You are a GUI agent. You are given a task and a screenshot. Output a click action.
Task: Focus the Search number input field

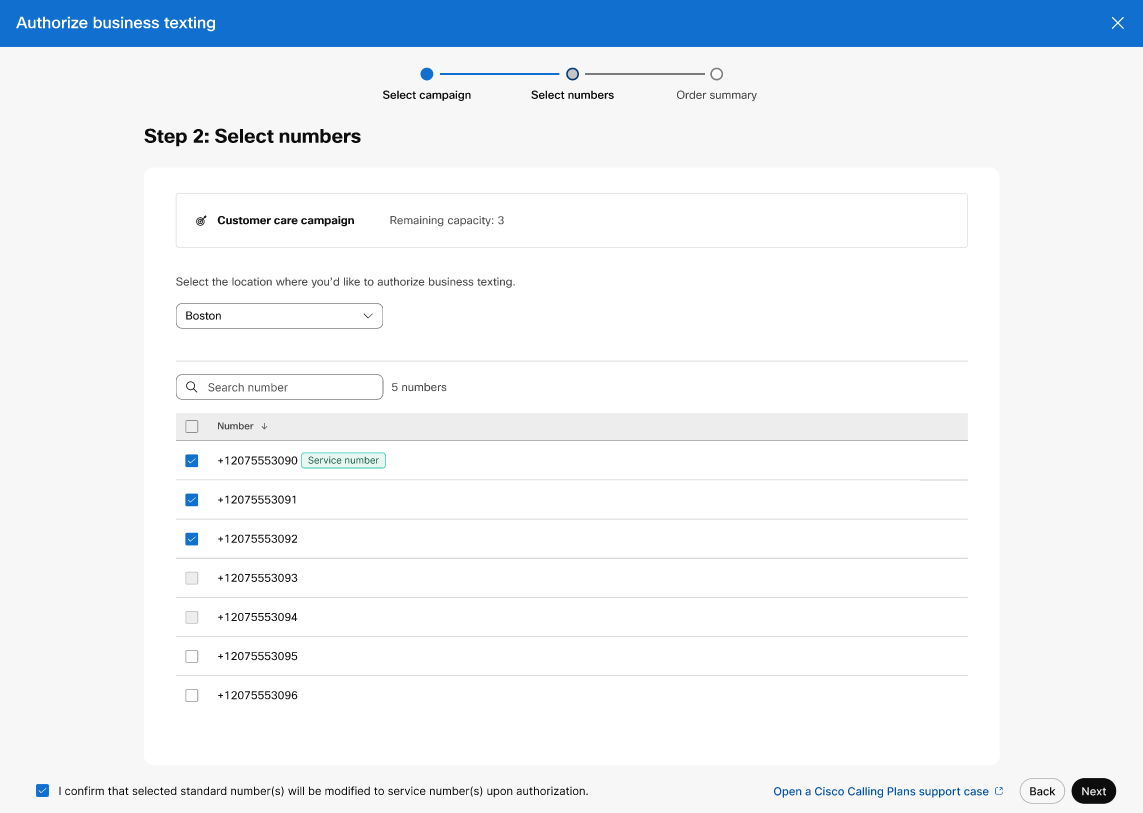290,387
